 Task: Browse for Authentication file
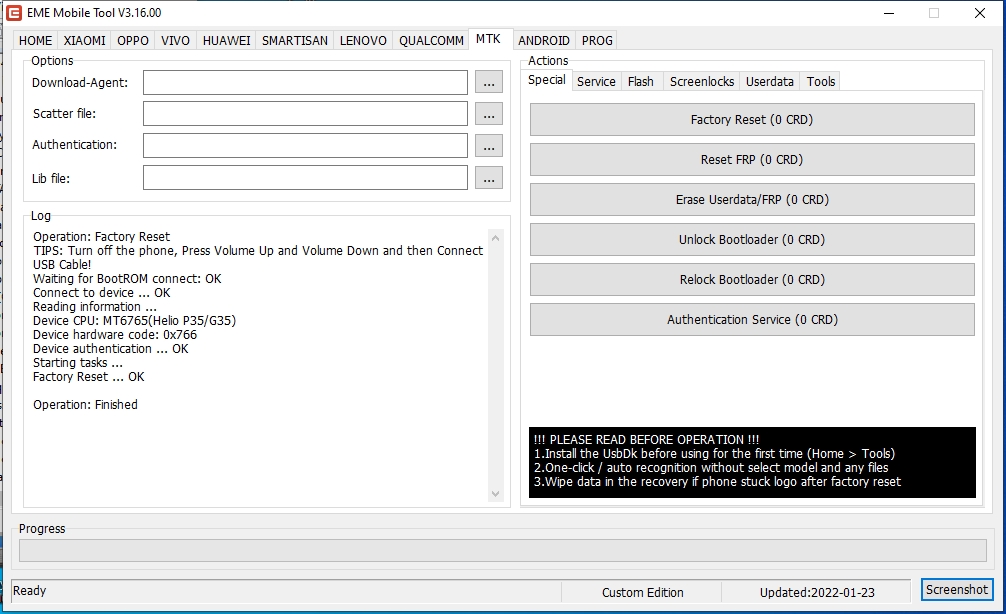(x=488, y=146)
